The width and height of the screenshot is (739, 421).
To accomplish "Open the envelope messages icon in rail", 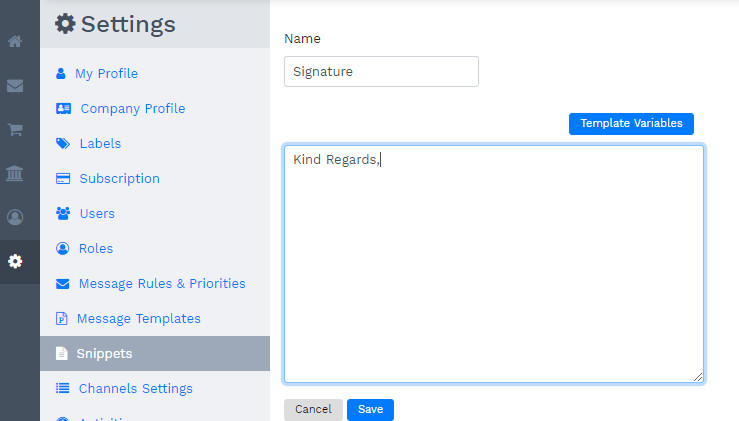I will coord(15,86).
